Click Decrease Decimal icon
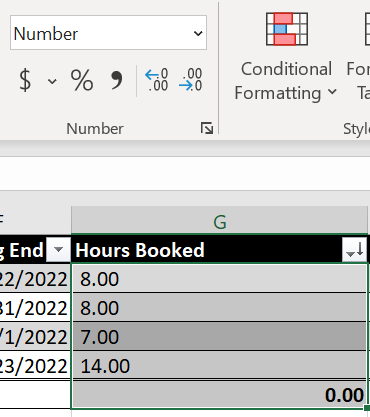Image resolution: width=370 pixels, height=417 pixels. click(x=190, y=80)
